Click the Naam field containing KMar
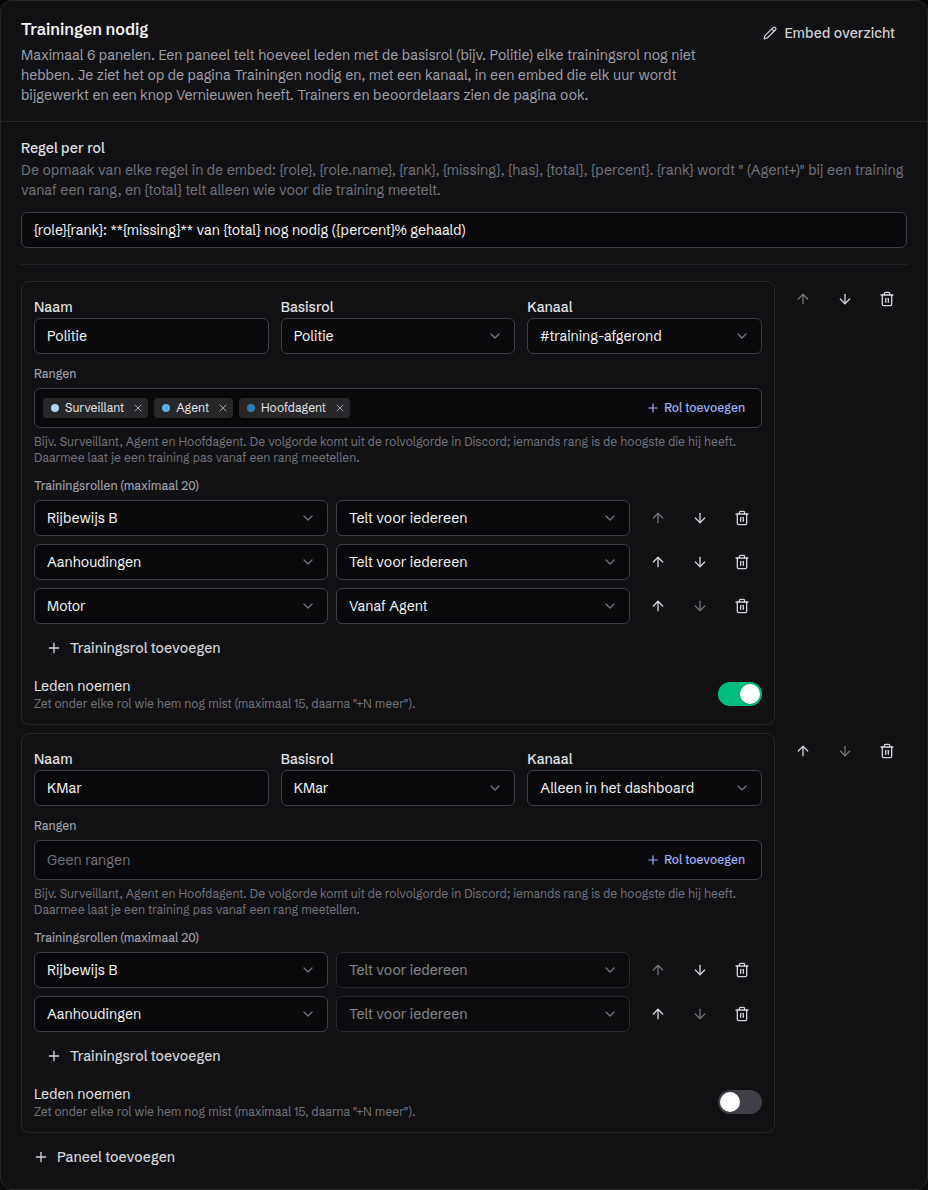This screenshot has height=1190, width=928. pos(151,788)
